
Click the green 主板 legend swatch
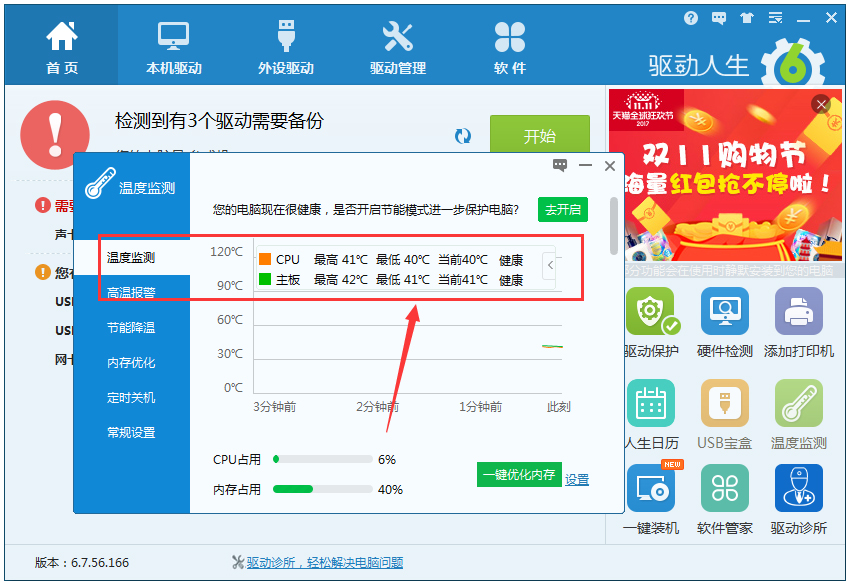pos(265,279)
